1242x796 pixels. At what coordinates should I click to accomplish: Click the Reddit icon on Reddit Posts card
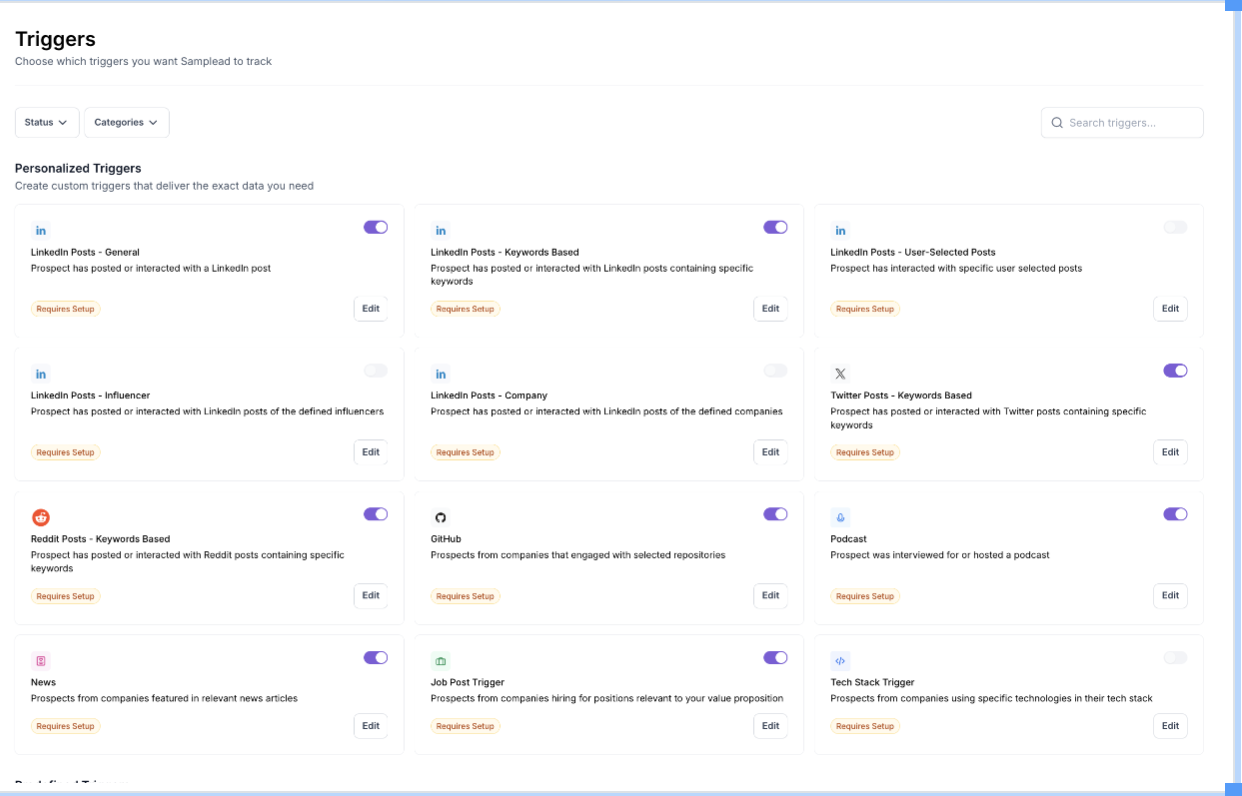click(41, 517)
